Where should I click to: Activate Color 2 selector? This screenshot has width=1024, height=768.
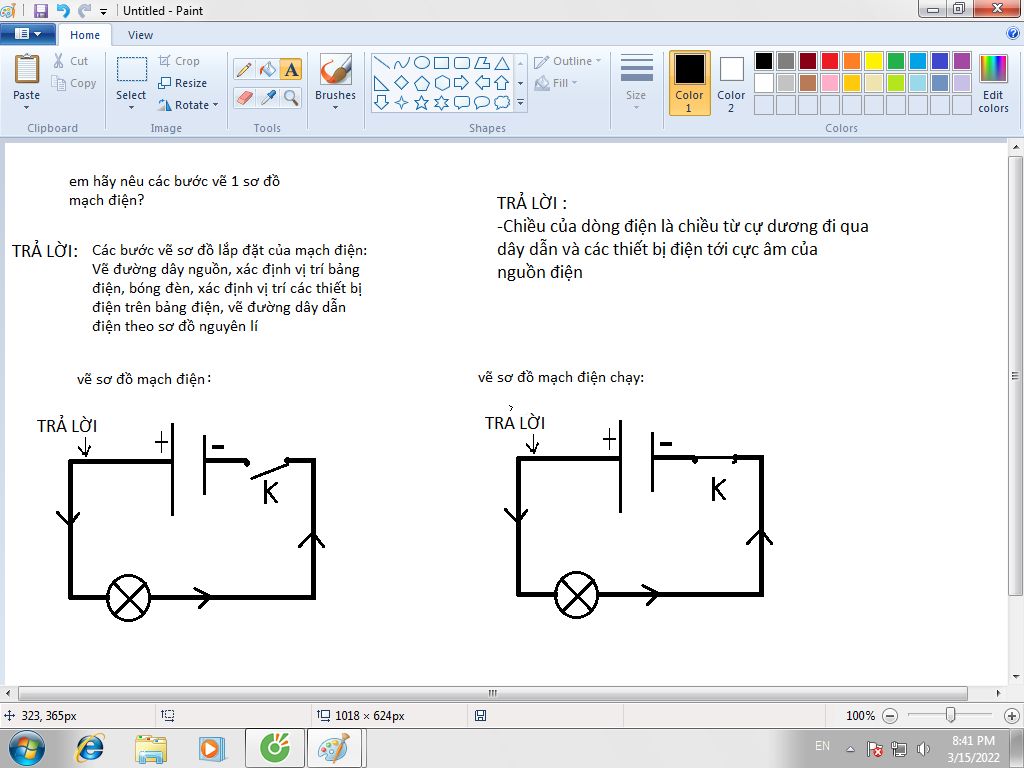tap(731, 83)
